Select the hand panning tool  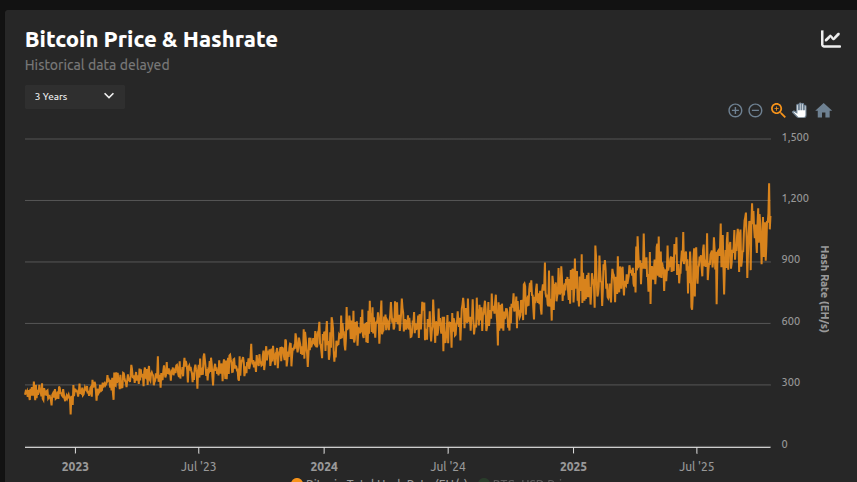[800, 110]
